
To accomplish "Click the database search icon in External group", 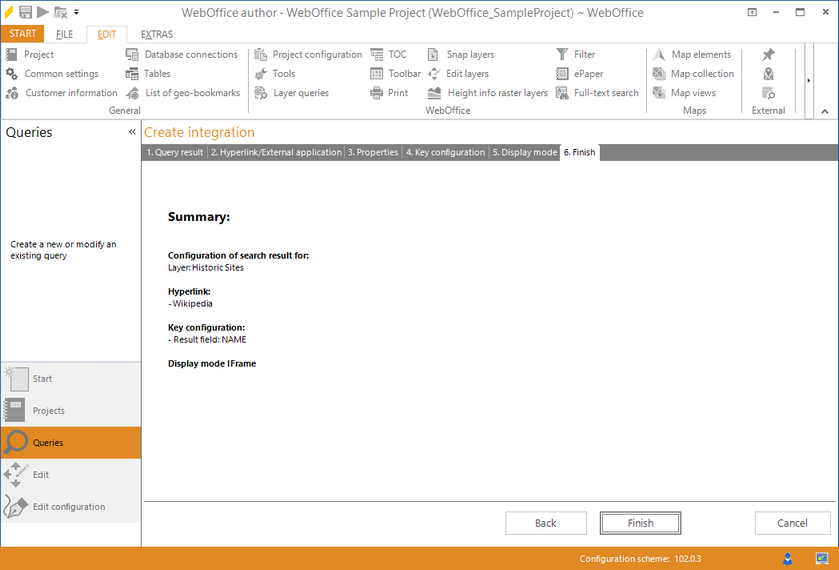I will (x=768, y=93).
